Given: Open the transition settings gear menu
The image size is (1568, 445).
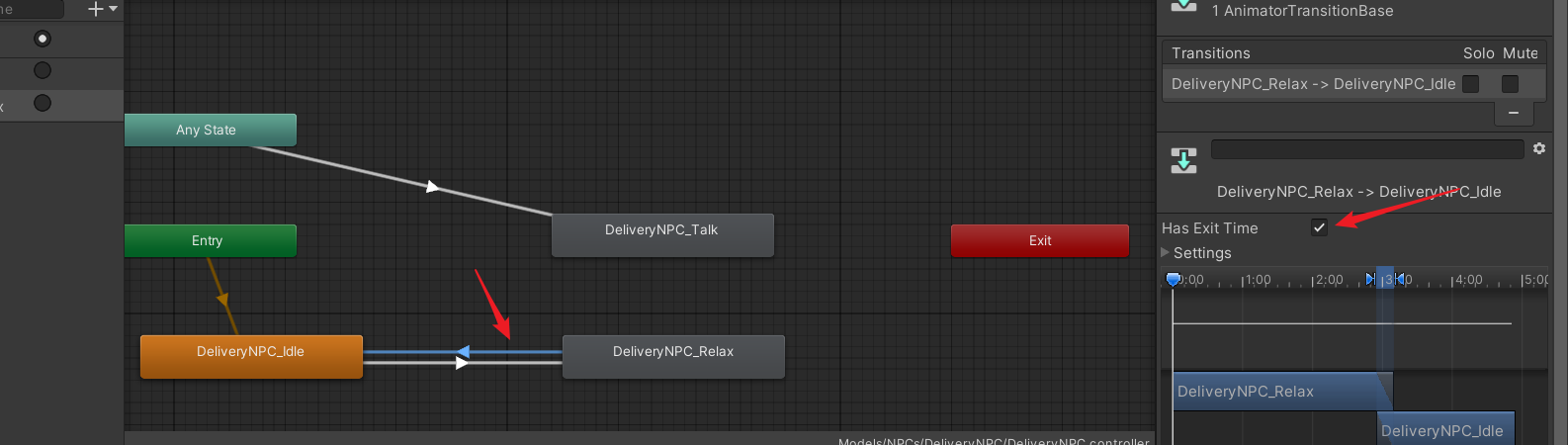Looking at the screenshot, I should pyautogui.click(x=1539, y=148).
